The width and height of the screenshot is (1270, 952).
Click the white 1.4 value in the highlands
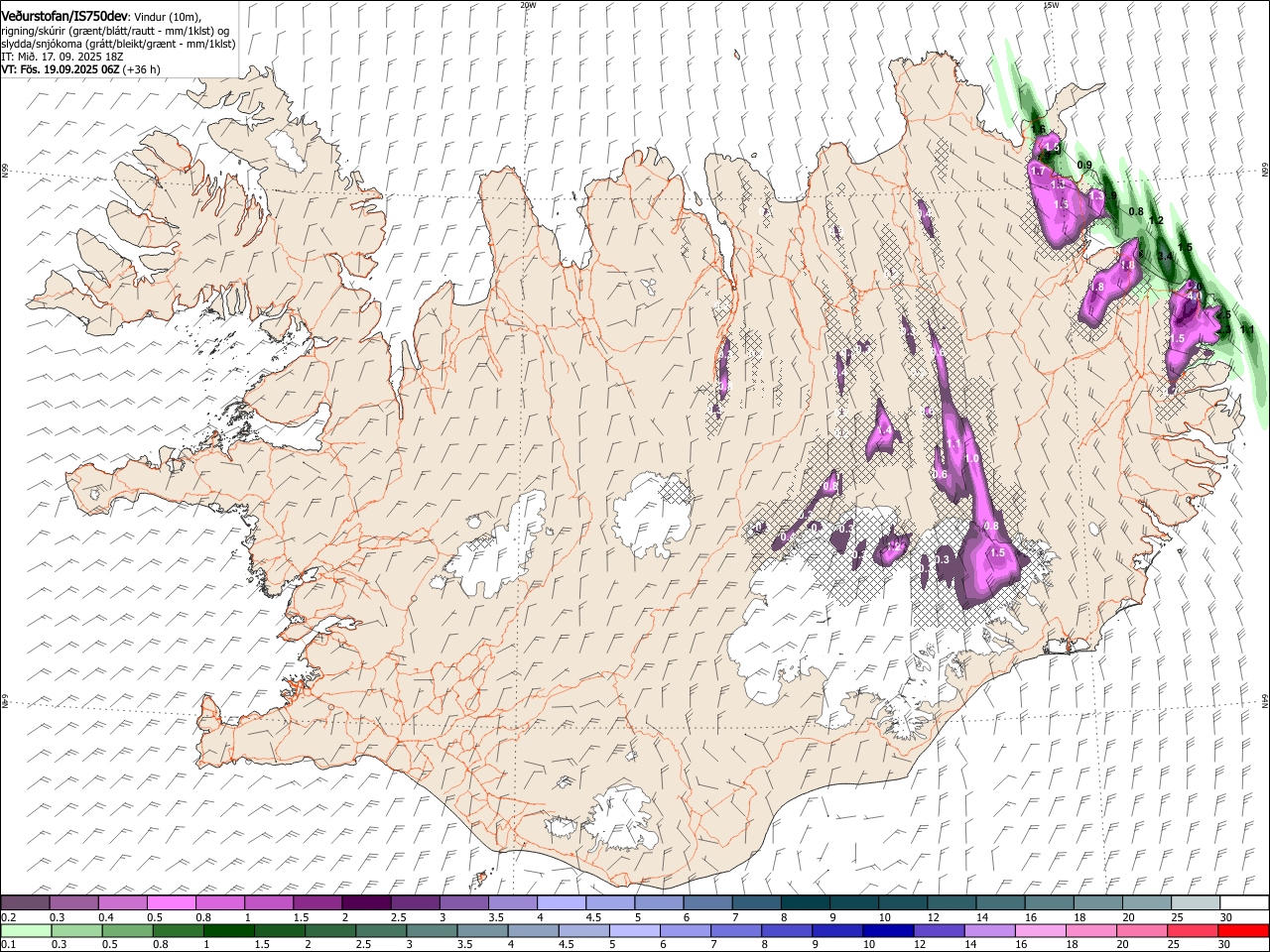click(x=885, y=429)
